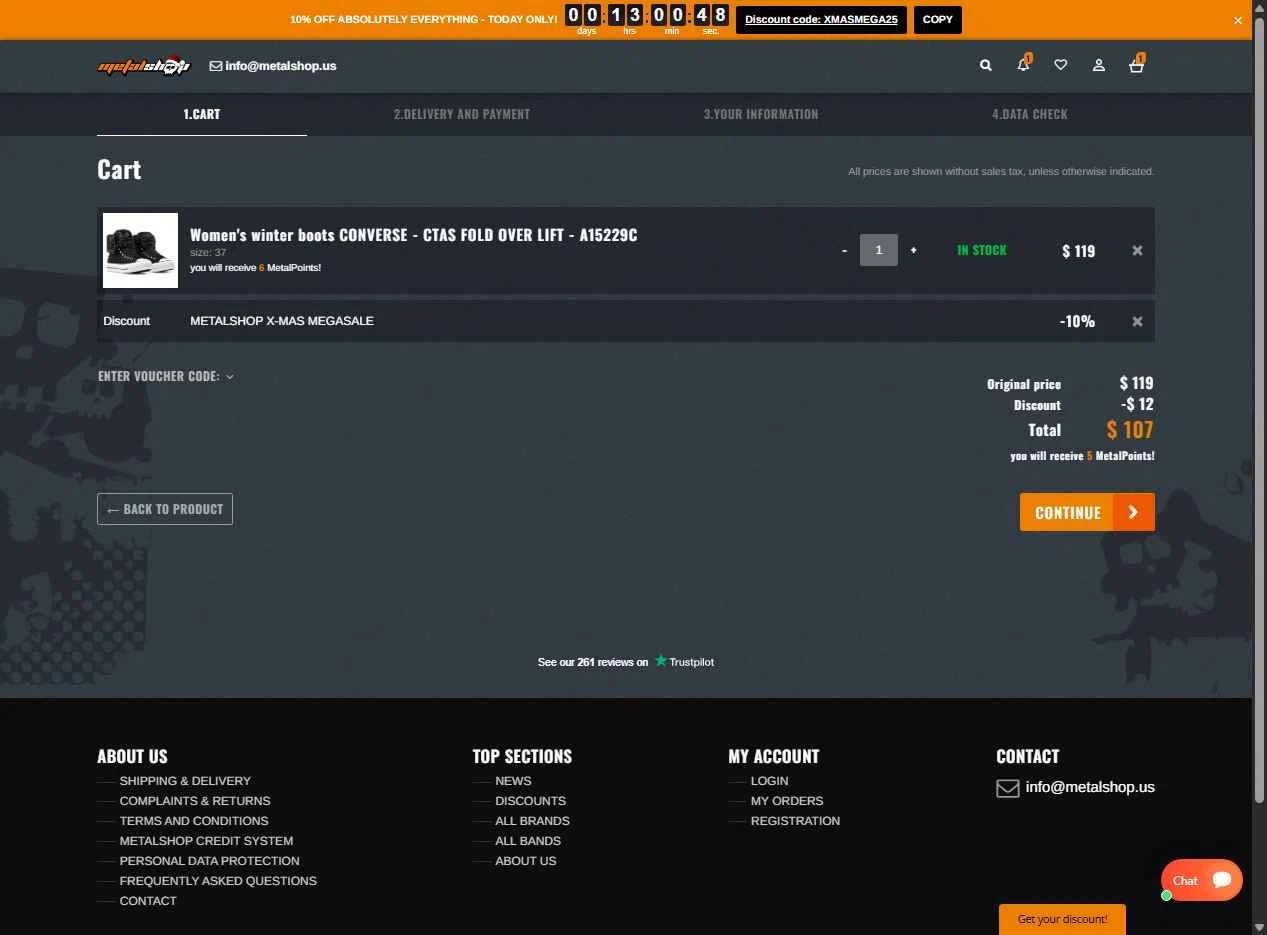The image size is (1267, 935).
Task: Decrease boots quantity with minus button
Action: pyautogui.click(x=845, y=250)
